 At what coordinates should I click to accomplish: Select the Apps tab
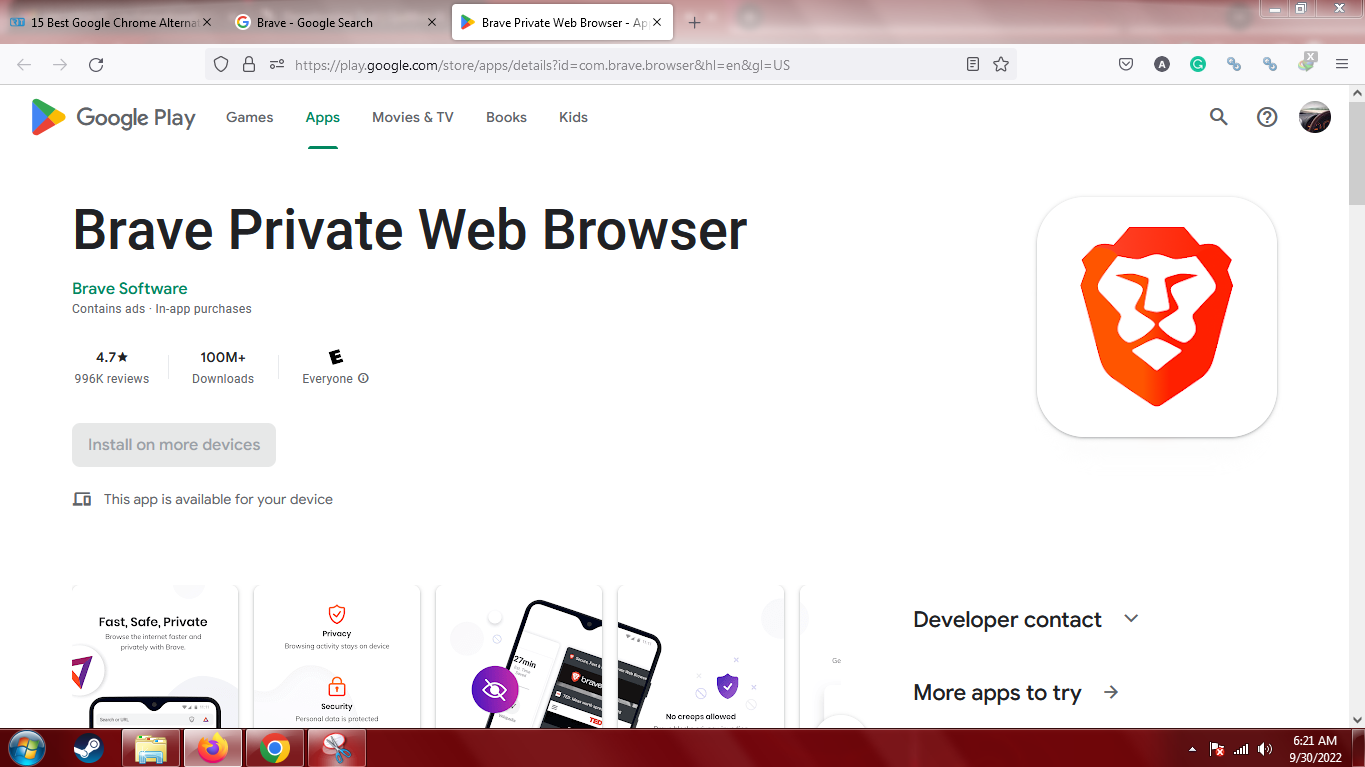coord(323,117)
